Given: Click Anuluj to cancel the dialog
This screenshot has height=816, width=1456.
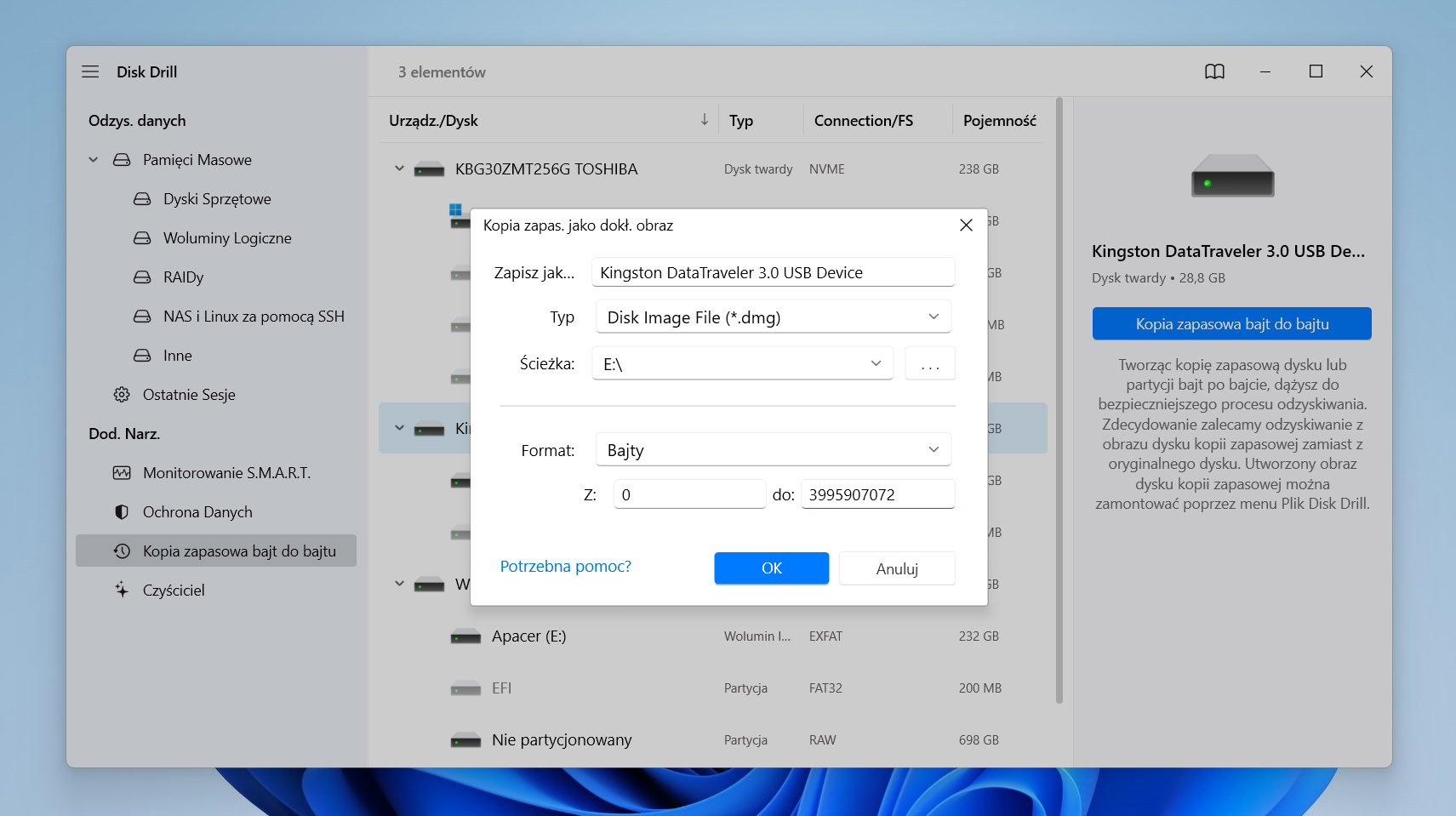Looking at the screenshot, I should [x=897, y=568].
